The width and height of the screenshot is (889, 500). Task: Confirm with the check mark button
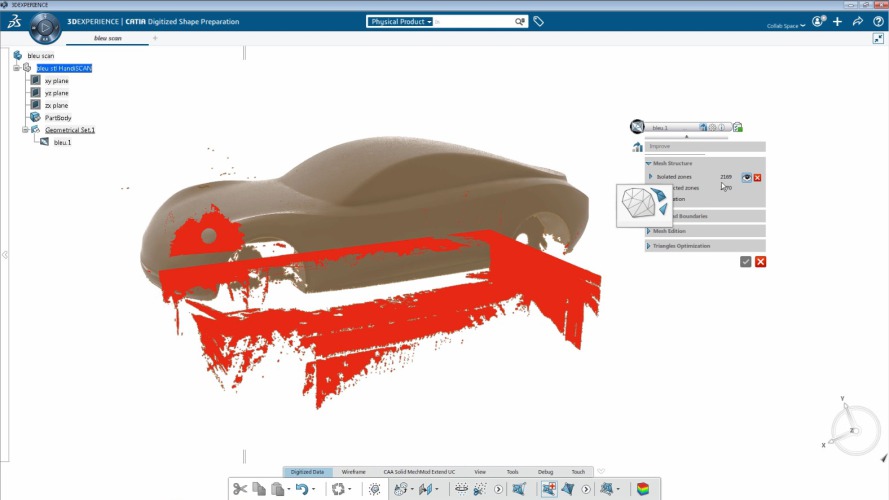745,261
